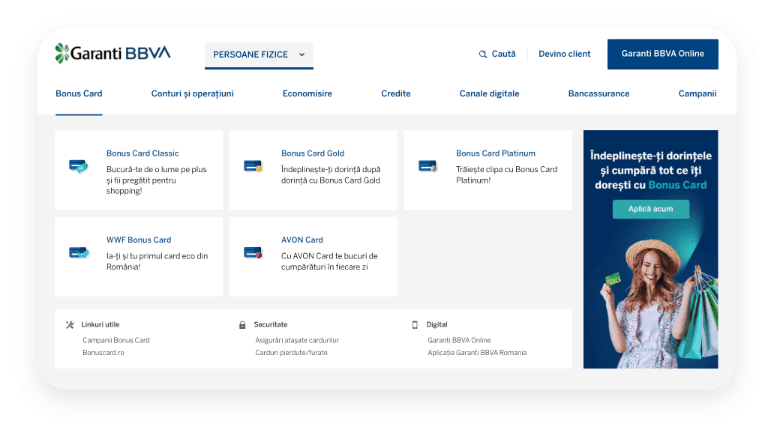This screenshot has width=774, height=437.
Task: Open the Economisire menu
Action: point(307,93)
